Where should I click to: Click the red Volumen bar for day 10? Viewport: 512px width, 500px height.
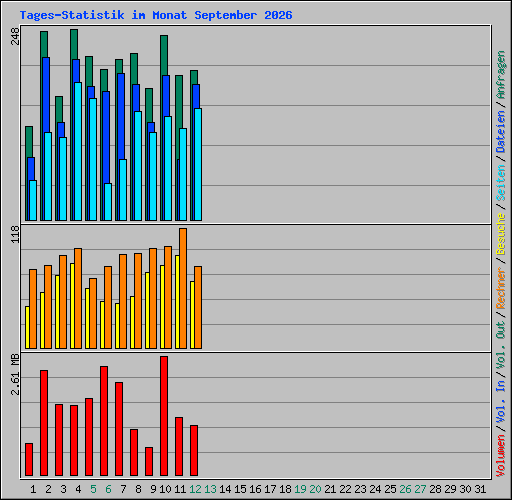coord(164,416)
